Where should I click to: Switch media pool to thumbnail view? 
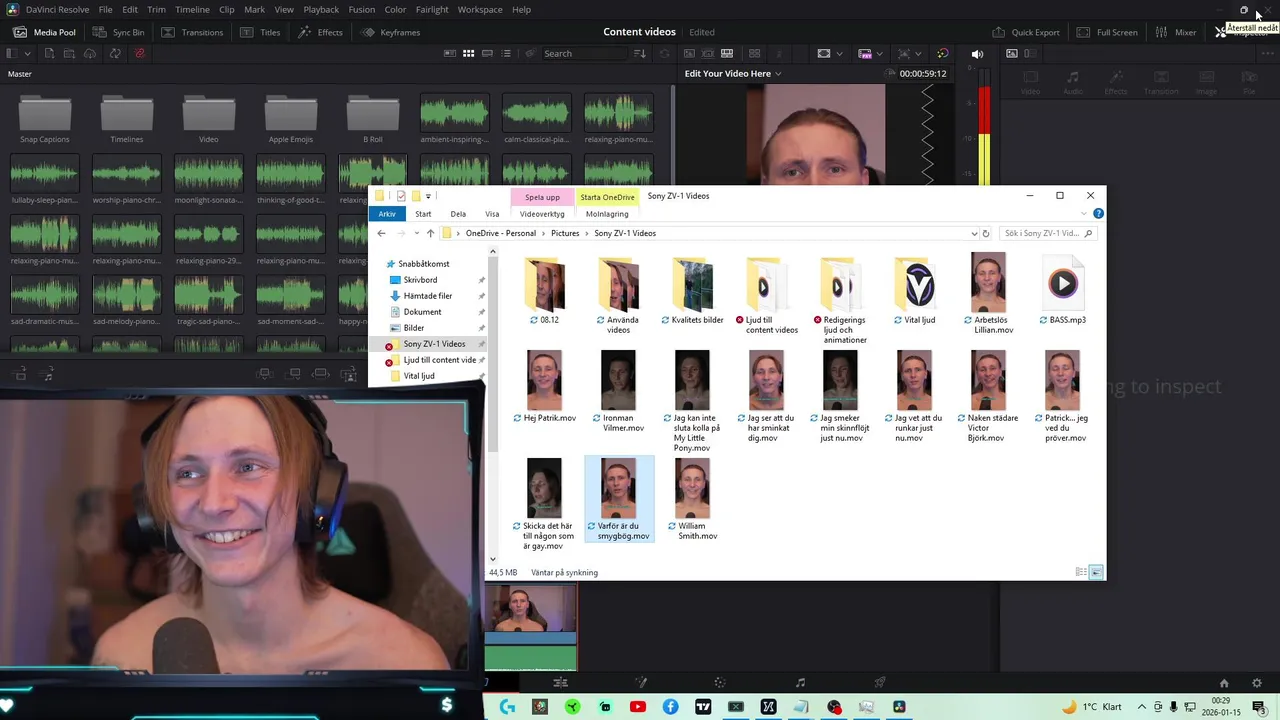467,53
